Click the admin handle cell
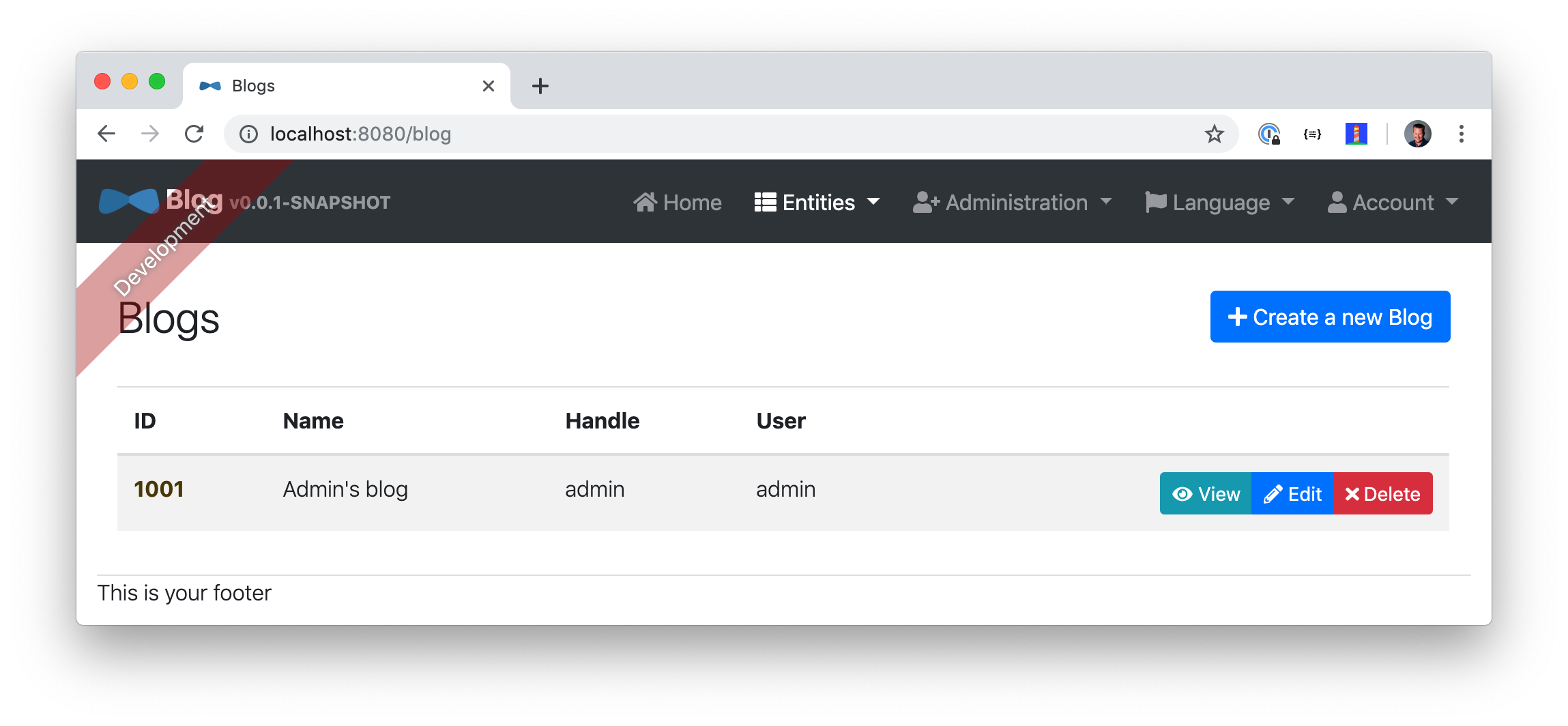1568x726 pixels. [x=595, y=489]
